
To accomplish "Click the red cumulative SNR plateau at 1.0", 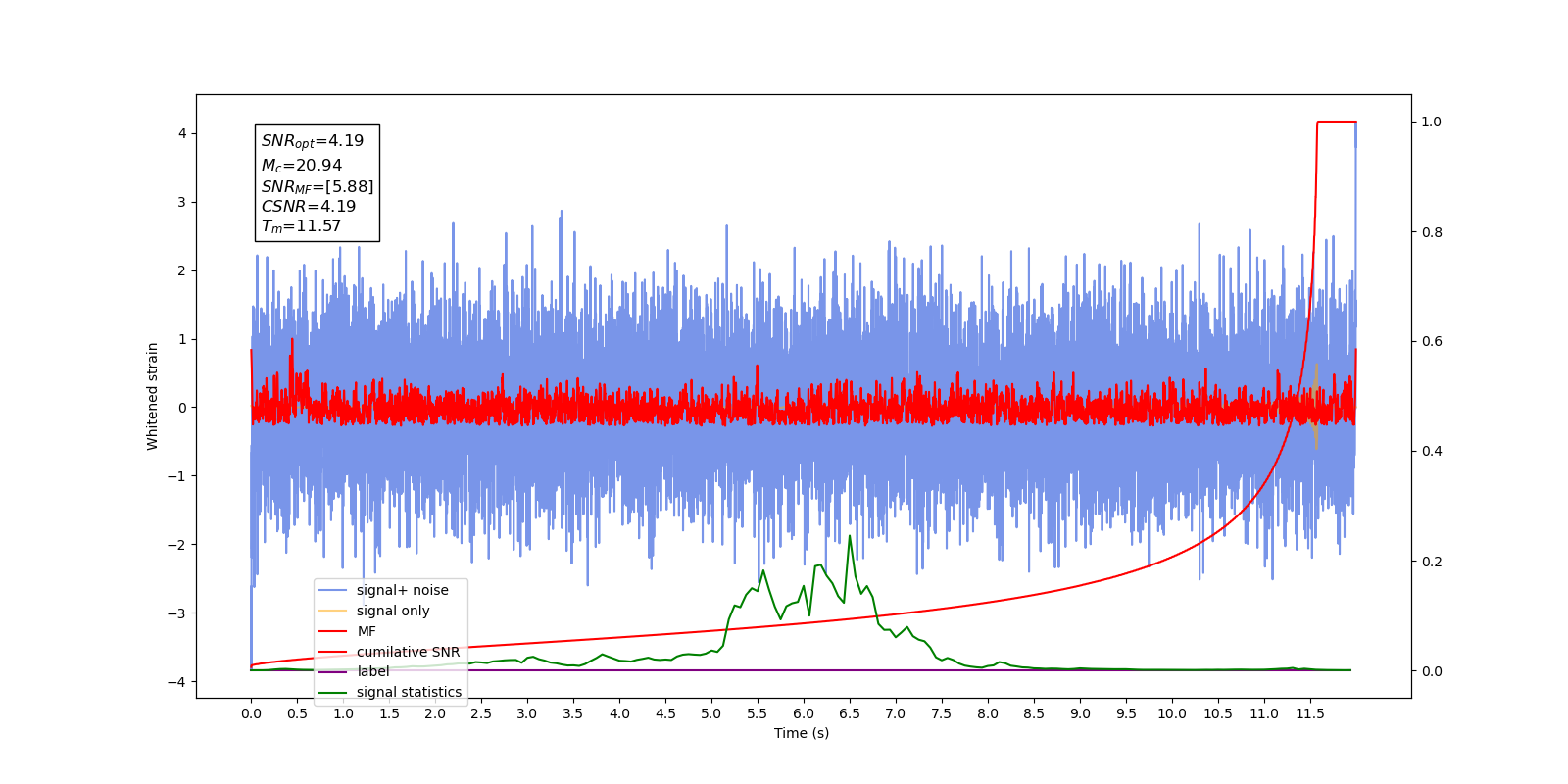I will tap(1337, 122).
